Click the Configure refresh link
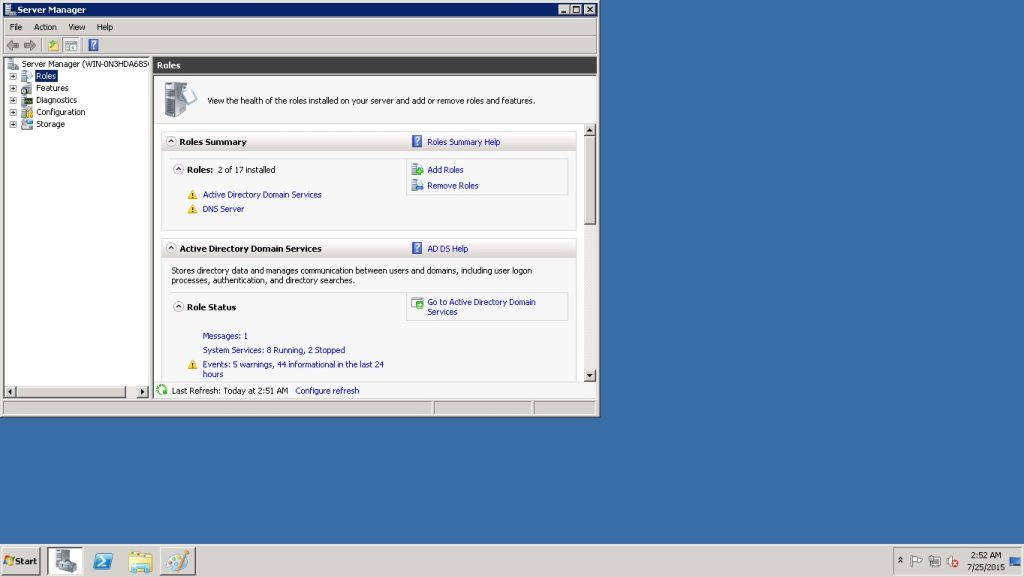Image resolution: width=1024 pixels, height=577 pixels. click(x=327, y=391)
